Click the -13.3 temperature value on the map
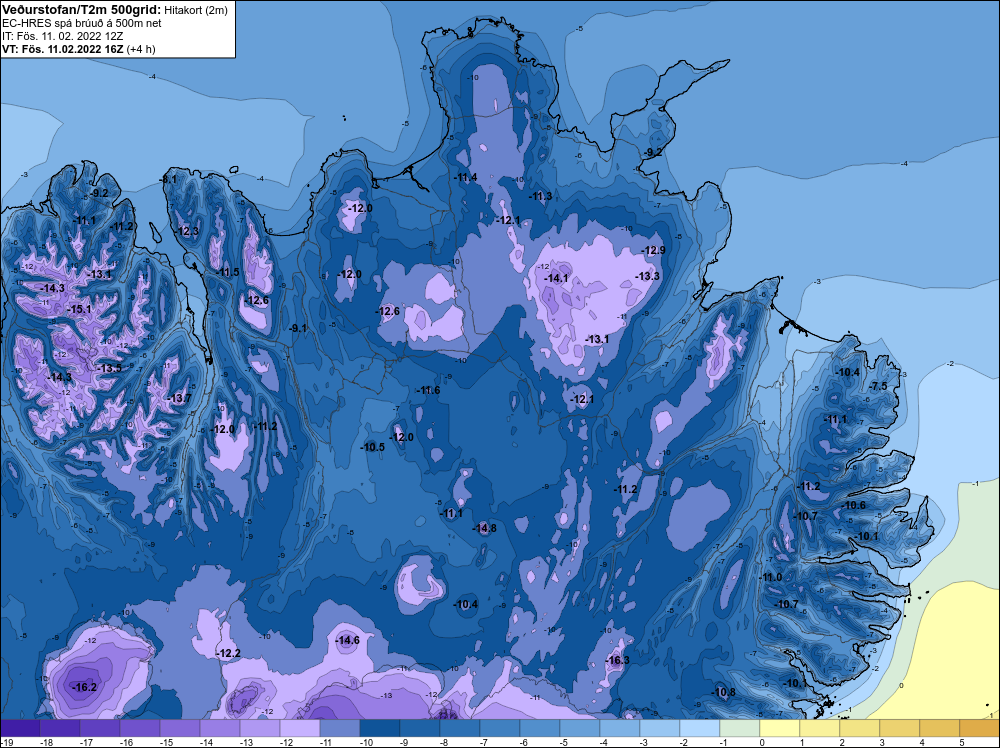This screenshot has width=1000, height=748. pos(648,276)
